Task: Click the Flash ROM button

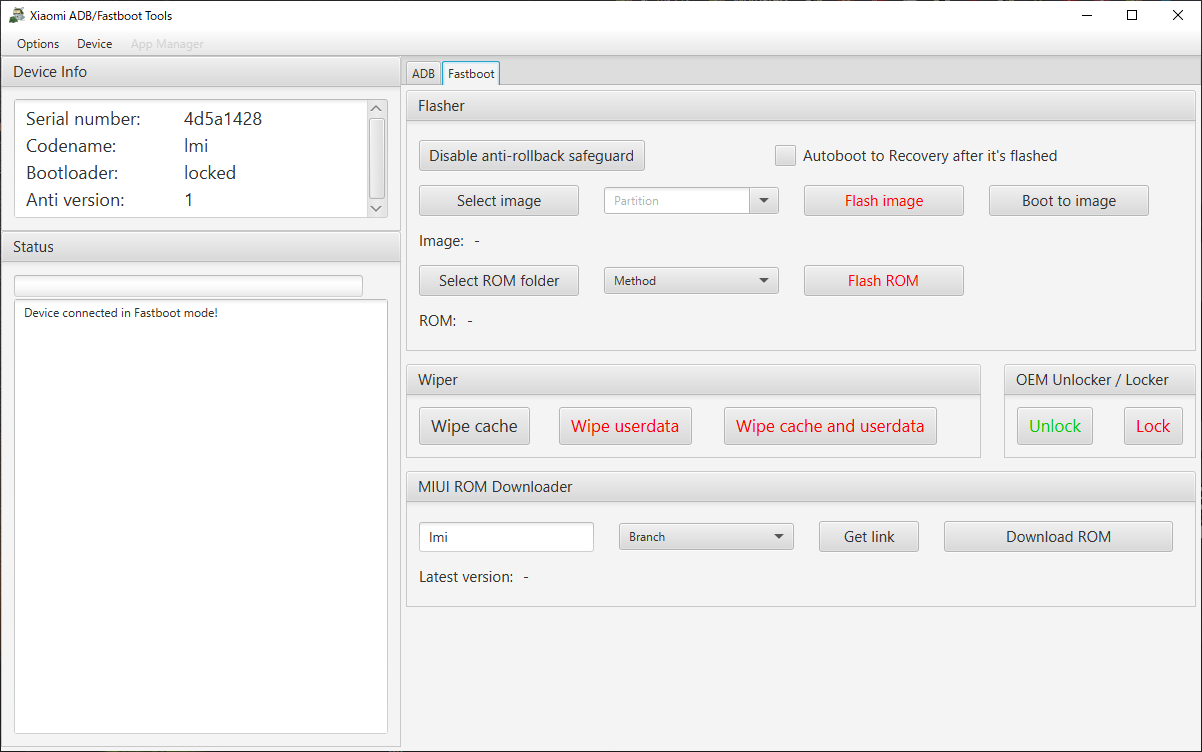Action: coord(884,281)
